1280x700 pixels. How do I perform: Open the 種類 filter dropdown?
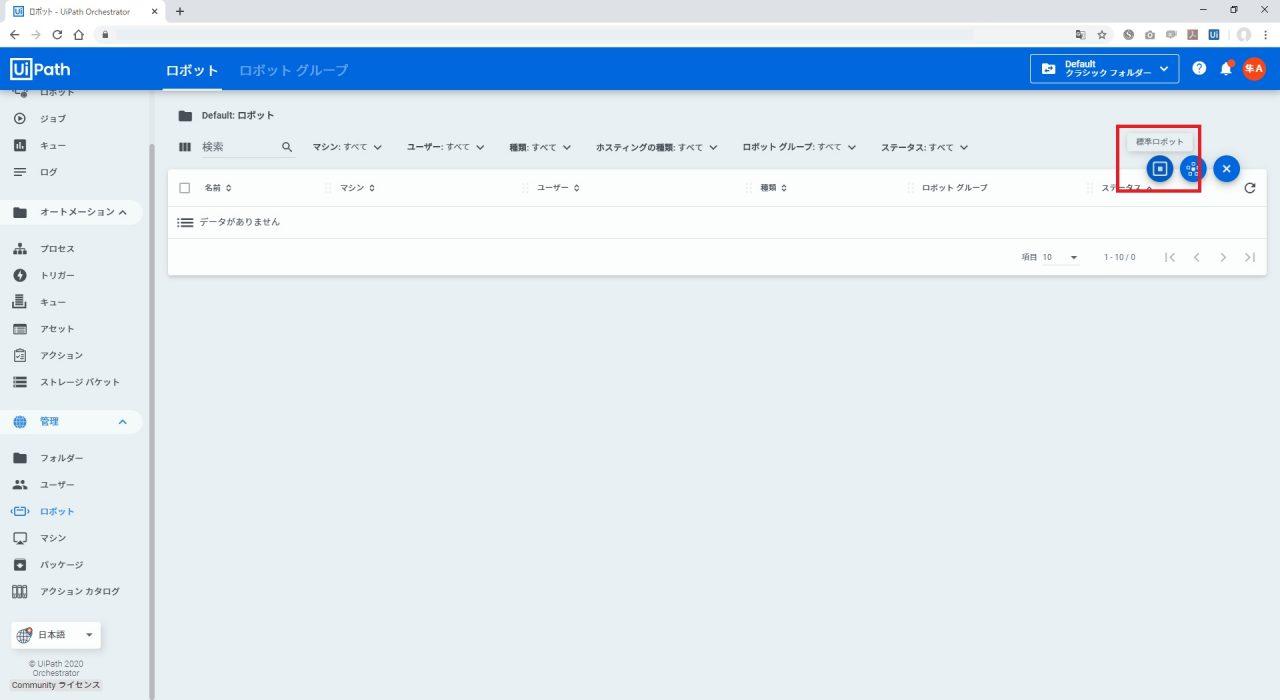point(540,147)
